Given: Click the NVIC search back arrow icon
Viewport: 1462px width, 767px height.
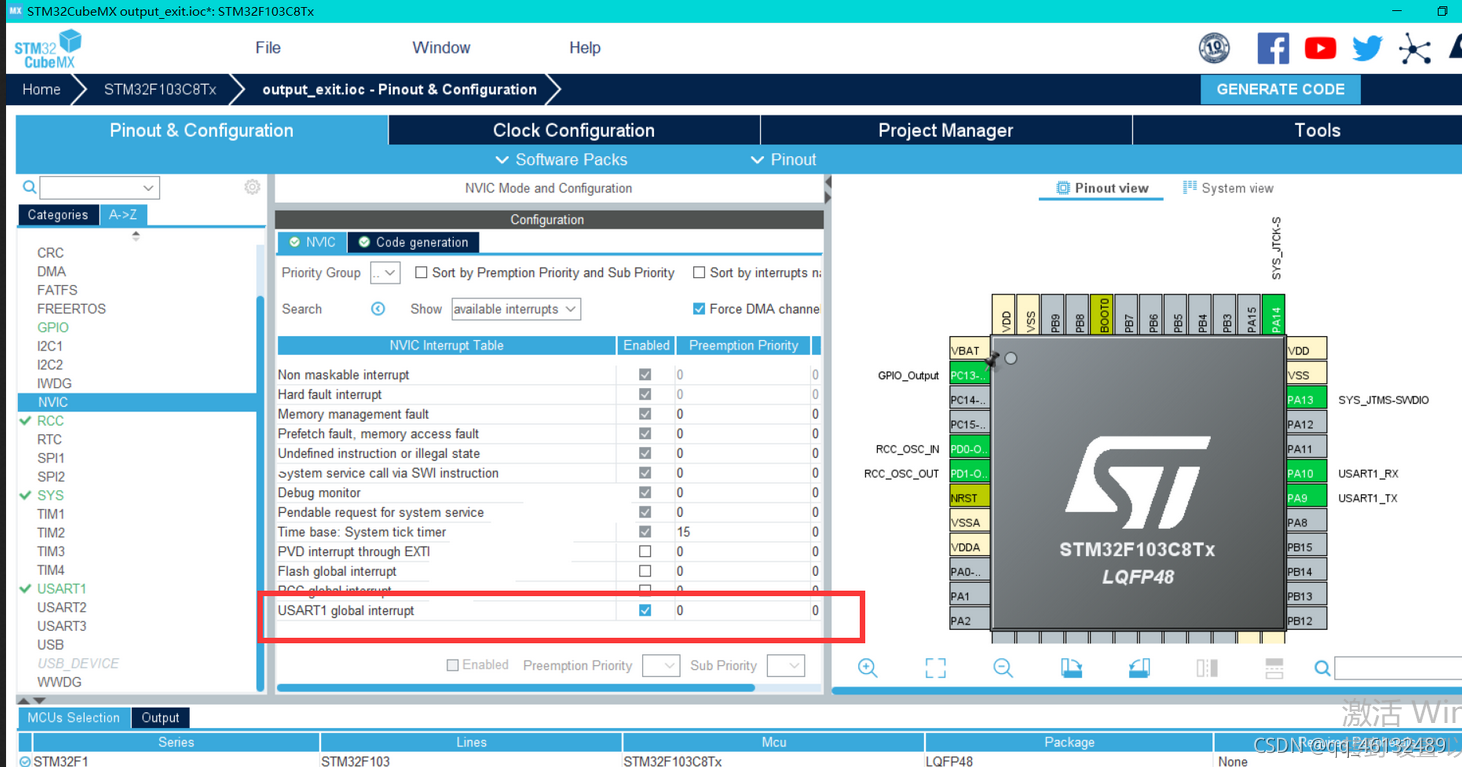Looking at the screenshot, I should (x=378, y=309).
